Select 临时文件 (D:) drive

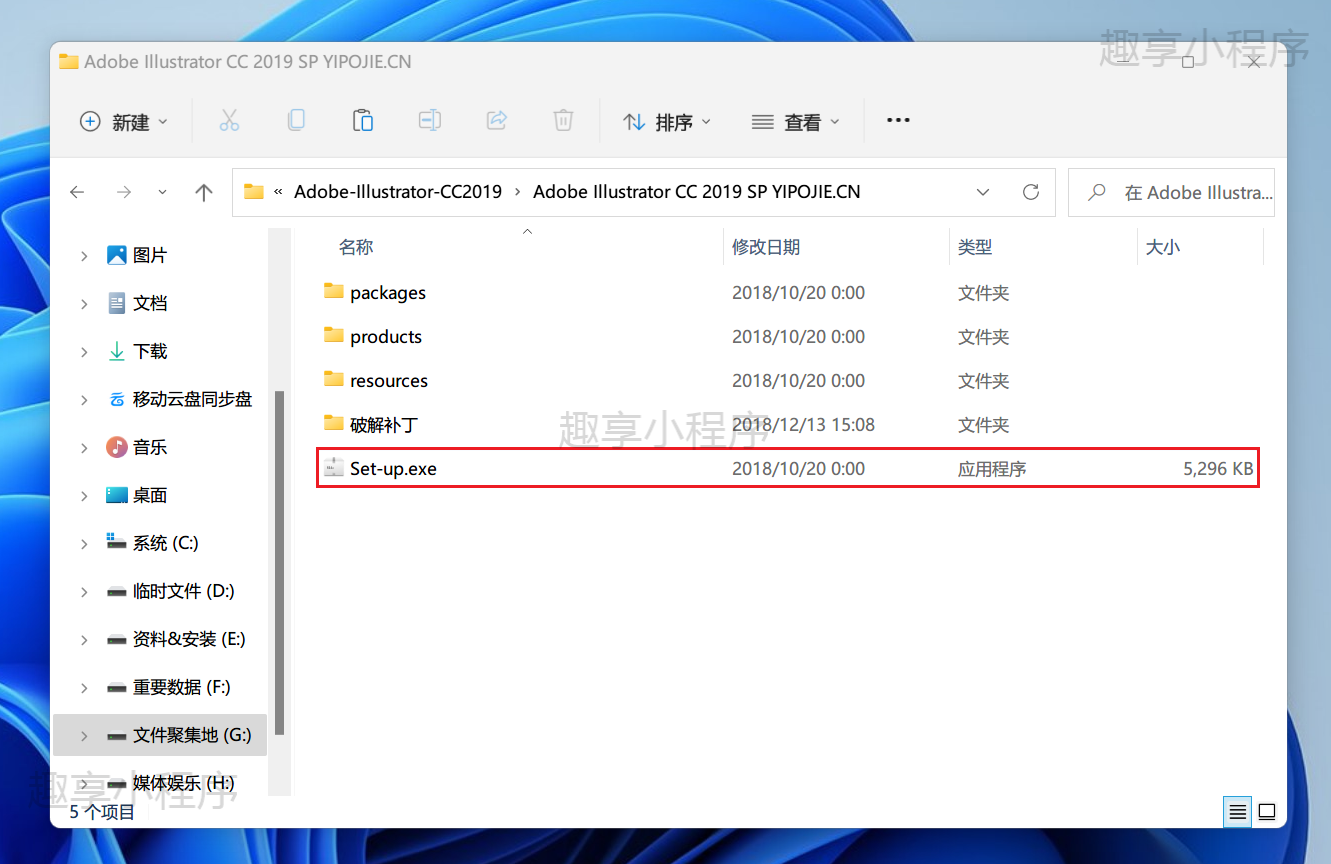184,591
